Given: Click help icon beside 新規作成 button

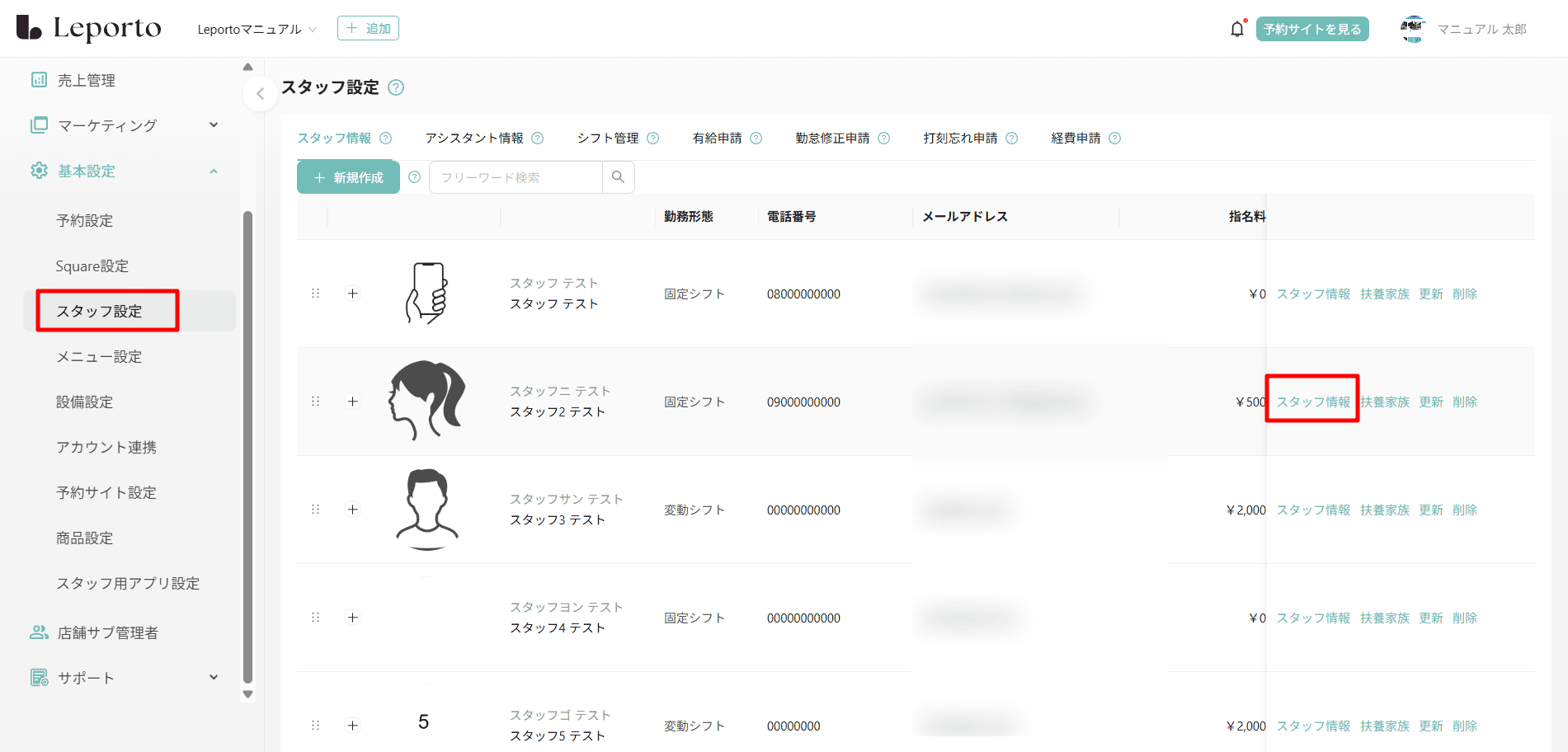Looking at the screenshot, I should pyautogui.click(x=415, y=177).
